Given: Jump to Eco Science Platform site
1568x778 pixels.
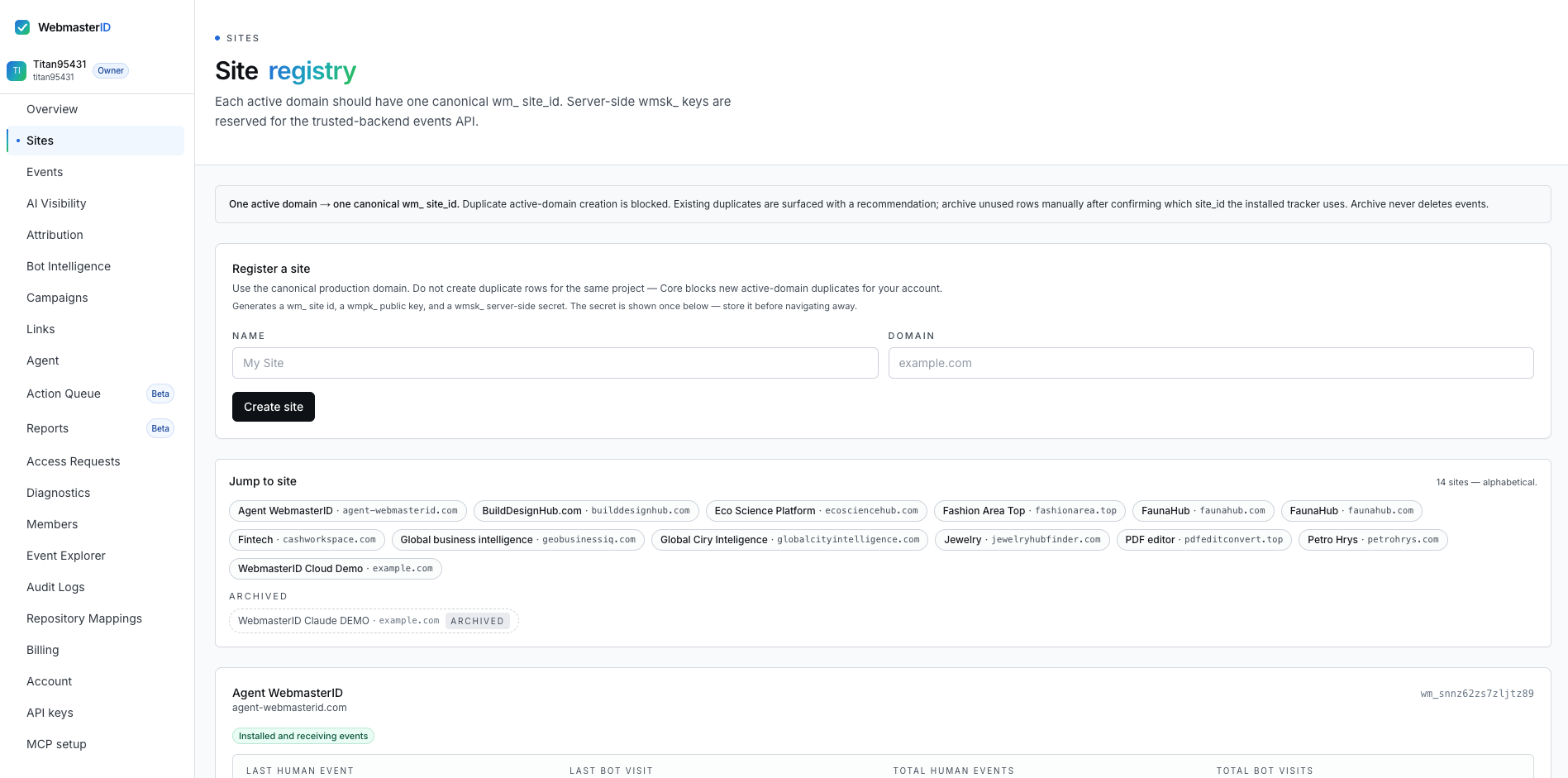Looking at the screenshot, I should pos(817,511).
